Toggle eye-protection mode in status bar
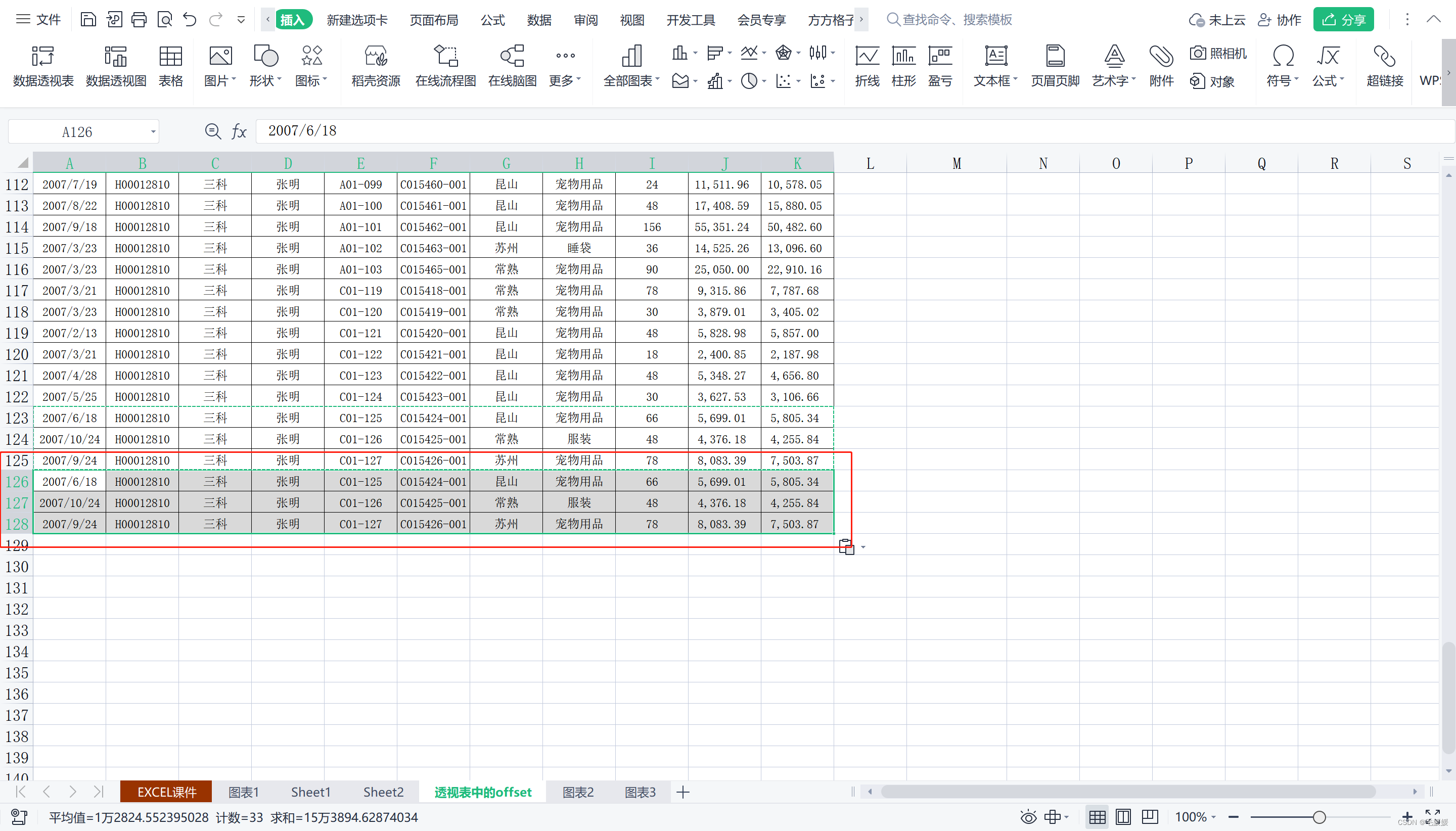 point(1028,817)
